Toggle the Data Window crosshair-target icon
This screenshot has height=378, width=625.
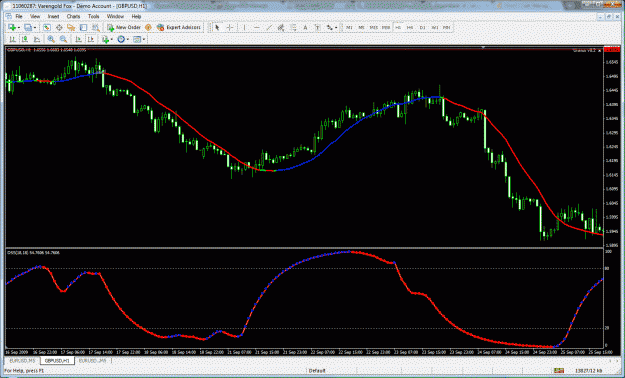click(x=59, y=28)
